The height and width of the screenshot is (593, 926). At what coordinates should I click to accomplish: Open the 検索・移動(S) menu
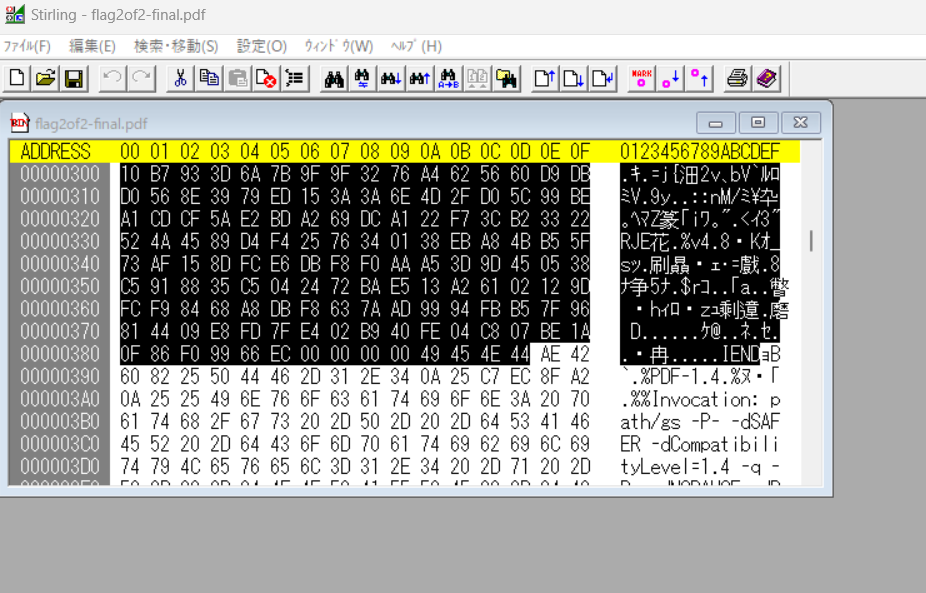(176, 46)
